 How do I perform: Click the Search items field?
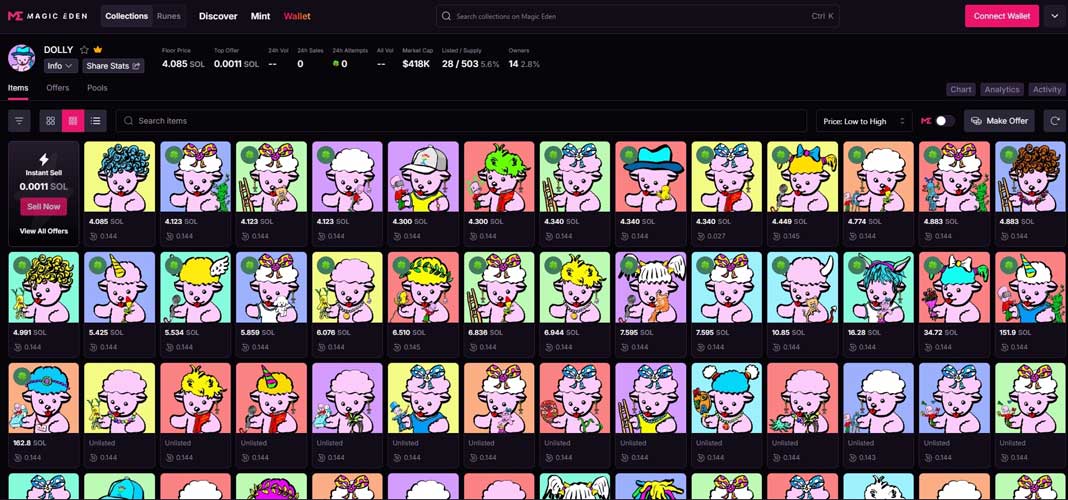[x=460, y=121]
